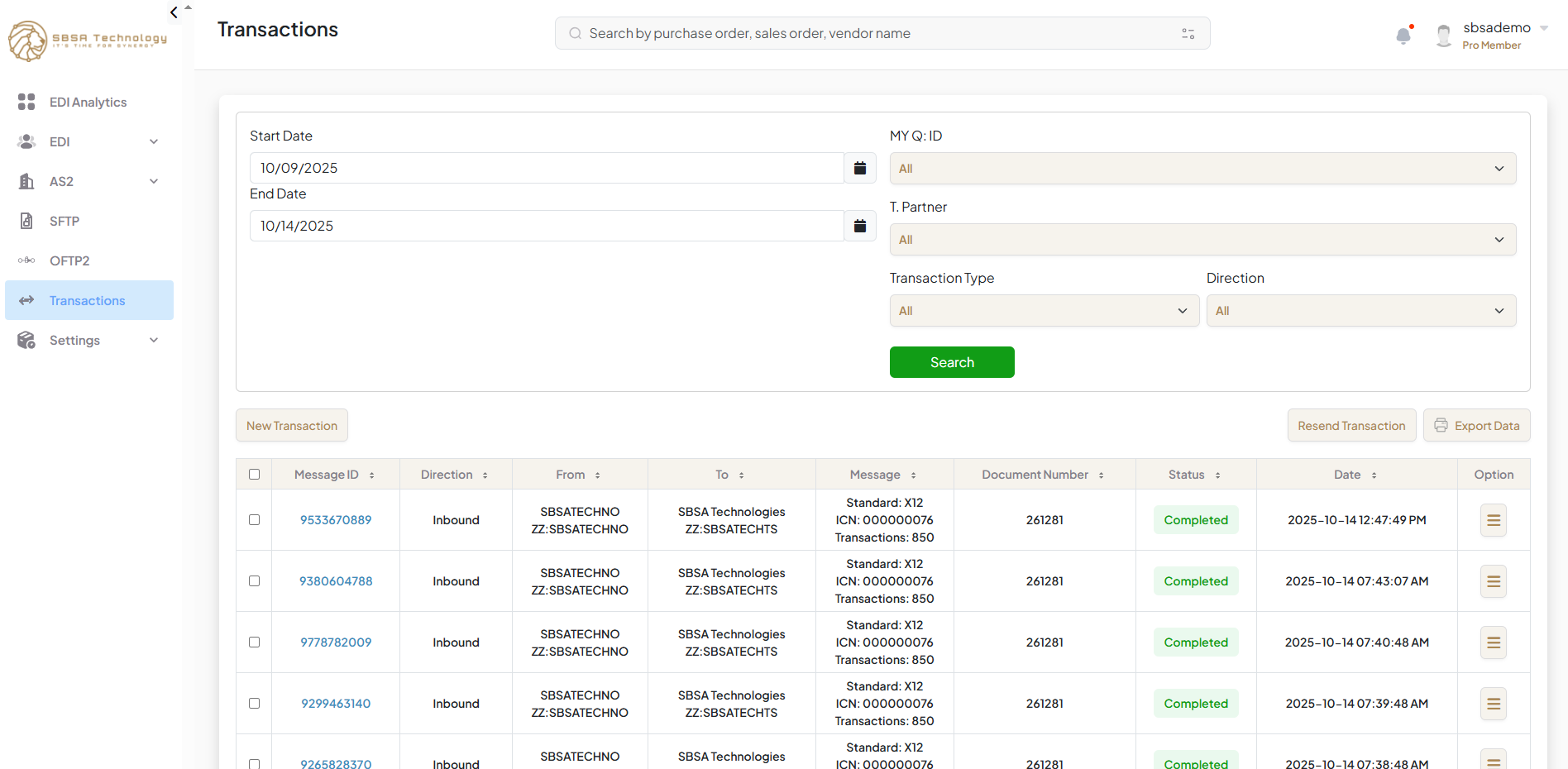Screen dimensions: 1568x769
Task: Click the Settings gear box icon
Action: 26,340
